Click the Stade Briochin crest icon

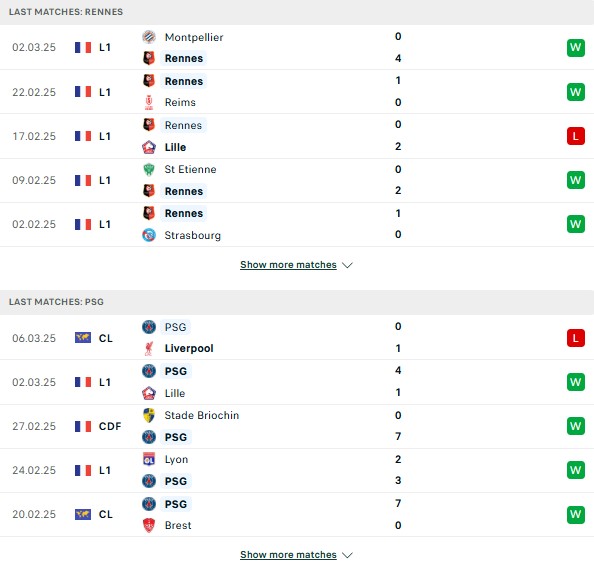point(149,415)
